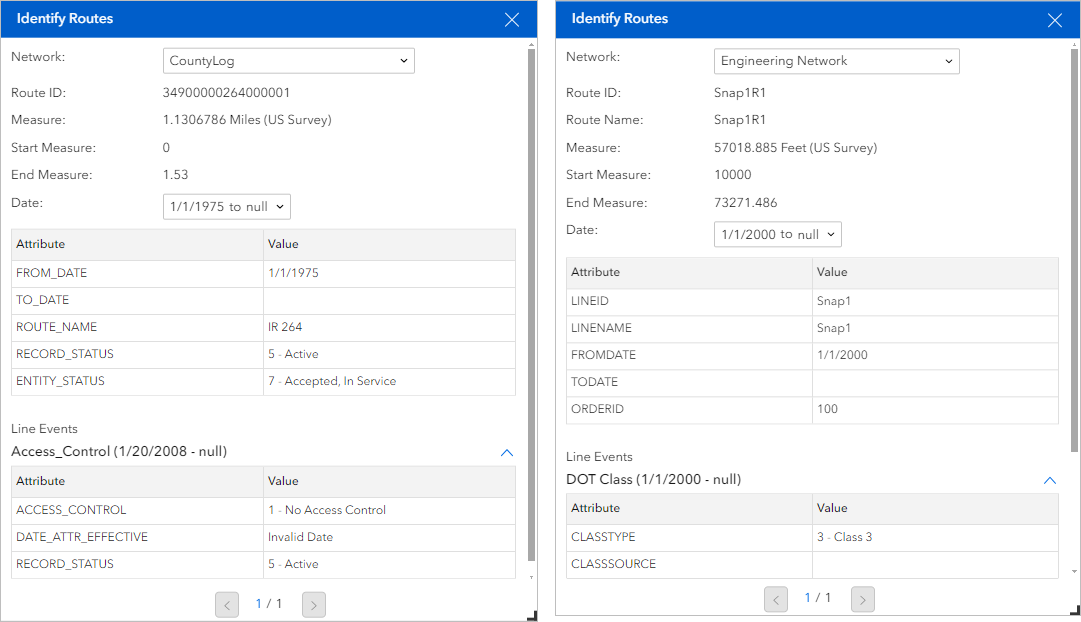The height and width of the screenshot is (622, 1081).
Task: Close the left Identify Routes panel
Action: [512, 19]
